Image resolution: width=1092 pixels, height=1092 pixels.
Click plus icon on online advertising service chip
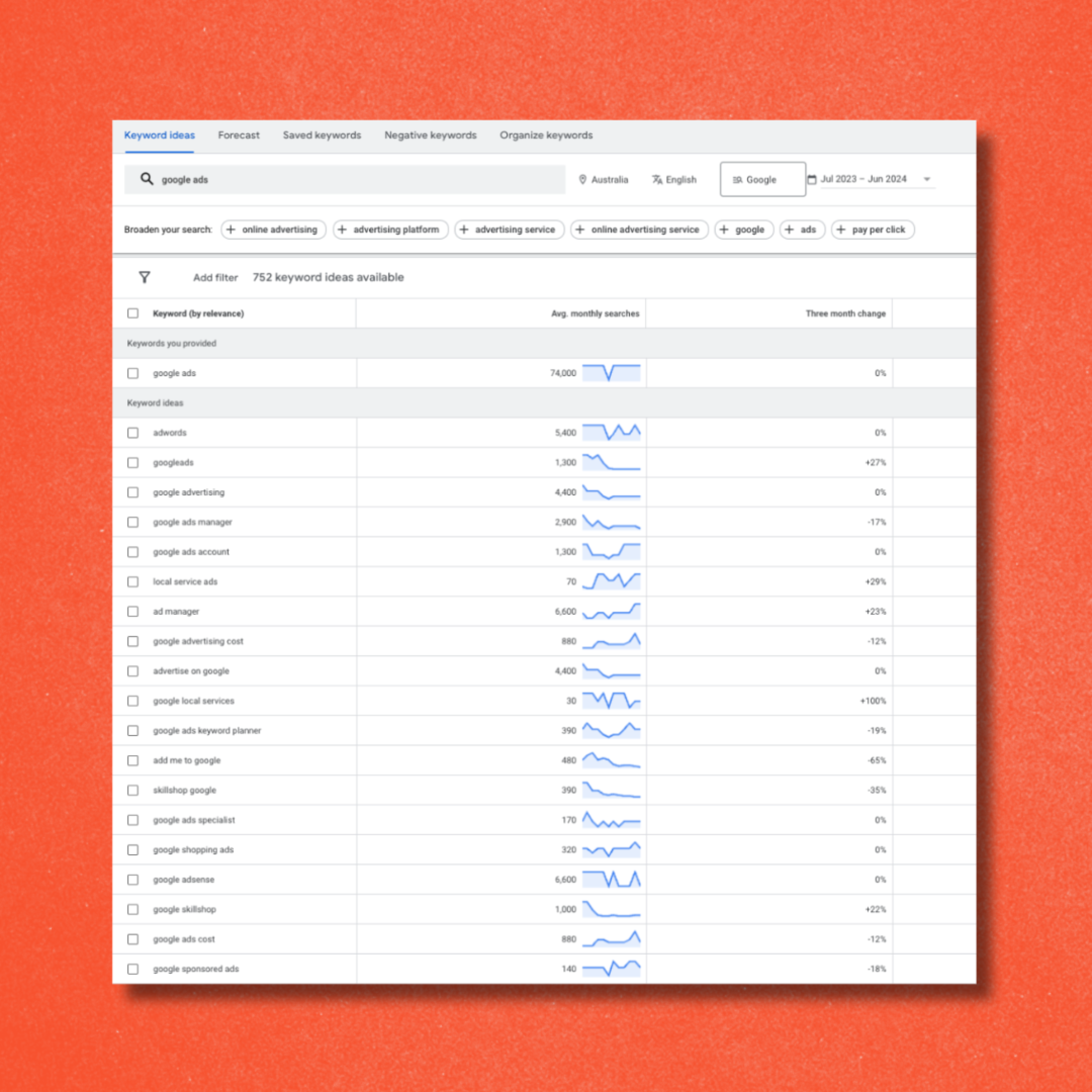(x=580, y=229)
